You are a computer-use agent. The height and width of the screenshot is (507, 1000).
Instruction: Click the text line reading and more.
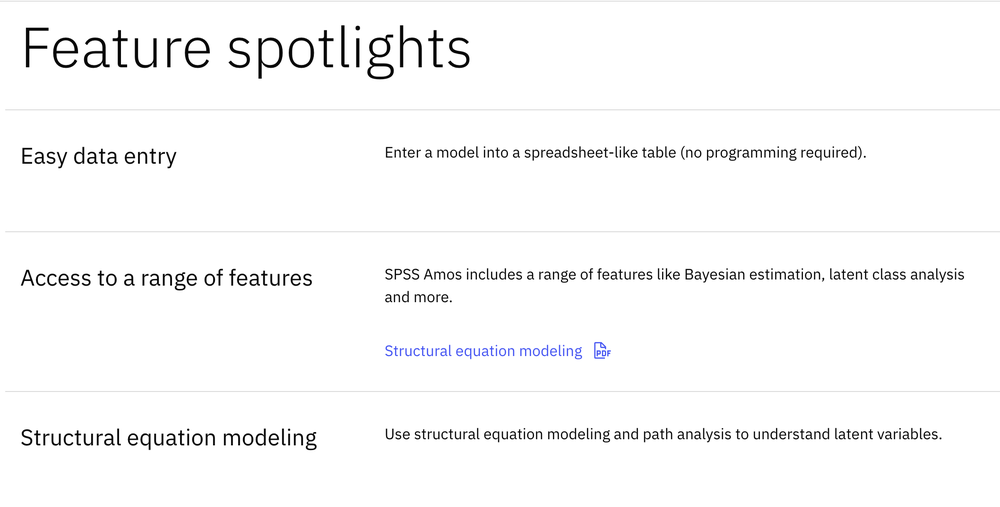pos(418,297)
